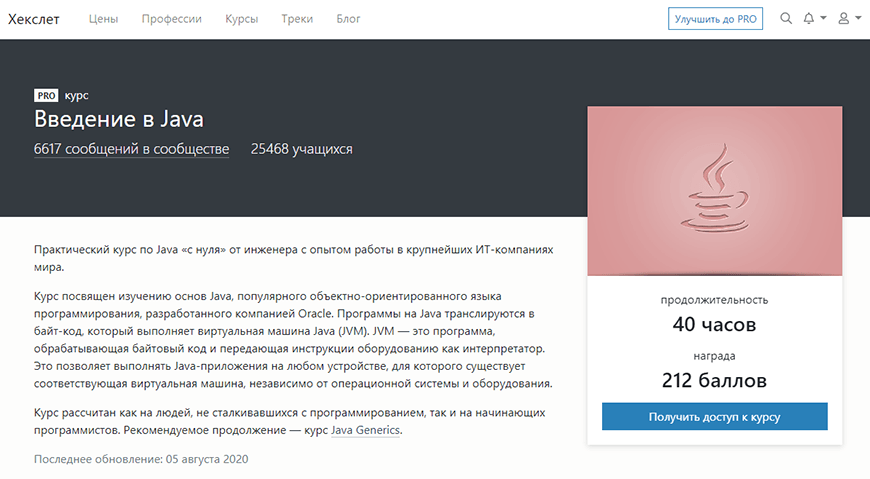Click the magnifying glass search icon
870x479 pixels.
(x=785, y=19)
